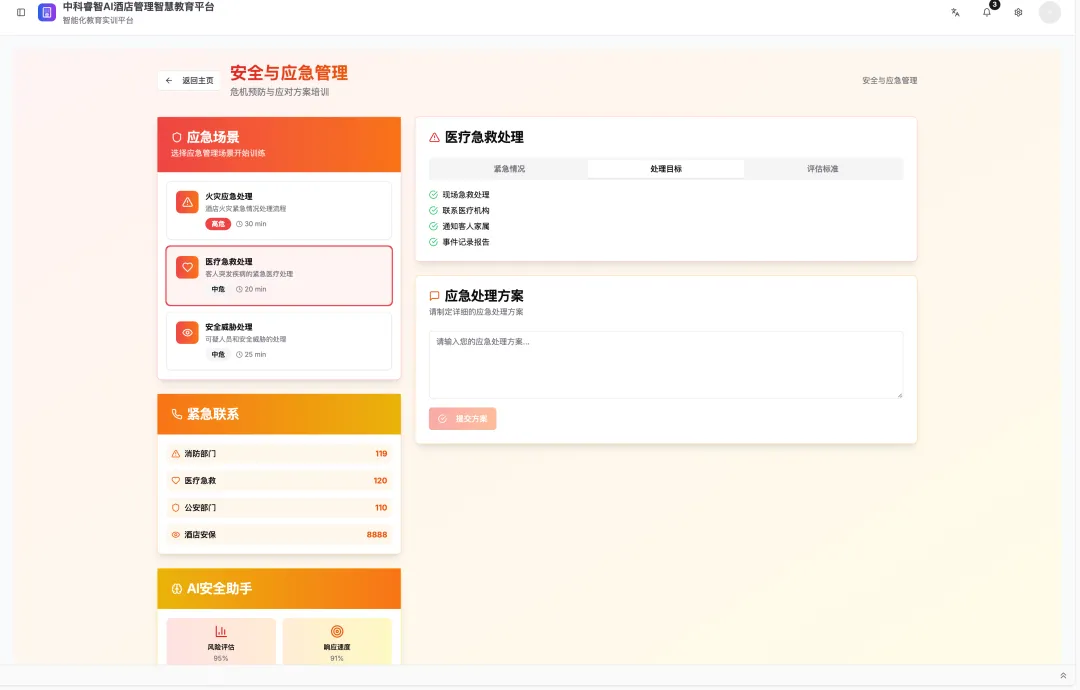Open the settings gear icon
Image resolution: width=1080 pixels, height=690 pixels.
[x=1018, y=12]
